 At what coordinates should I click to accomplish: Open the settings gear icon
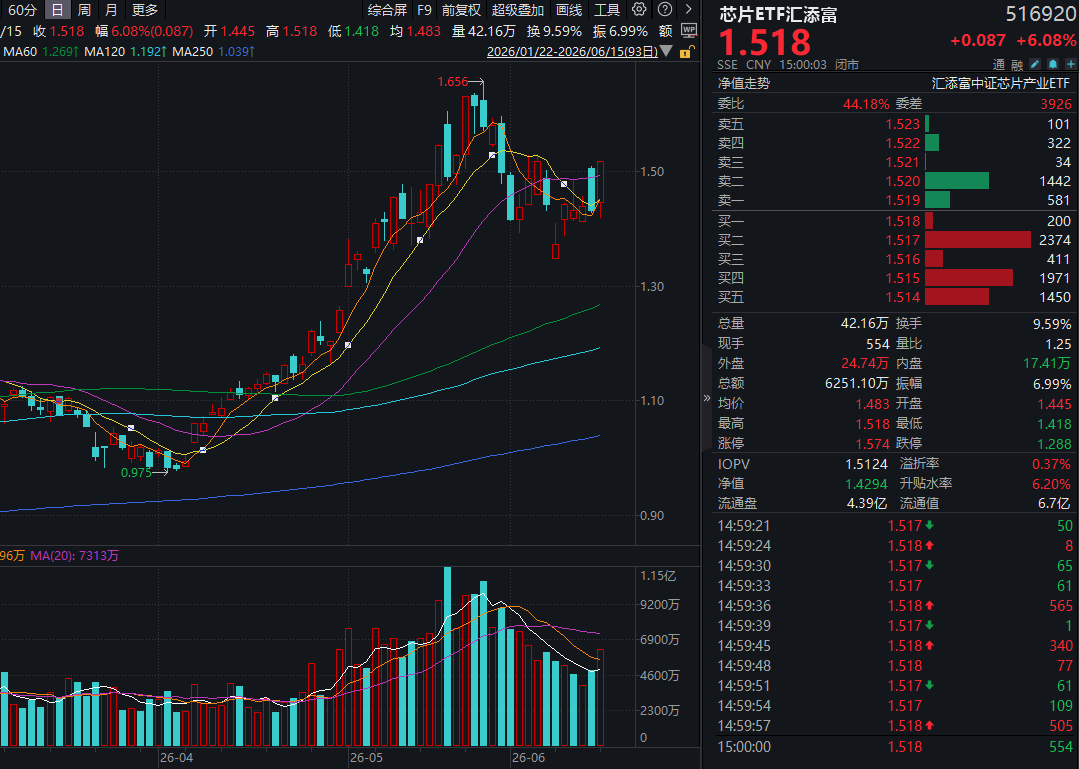[x=639, y=10]
